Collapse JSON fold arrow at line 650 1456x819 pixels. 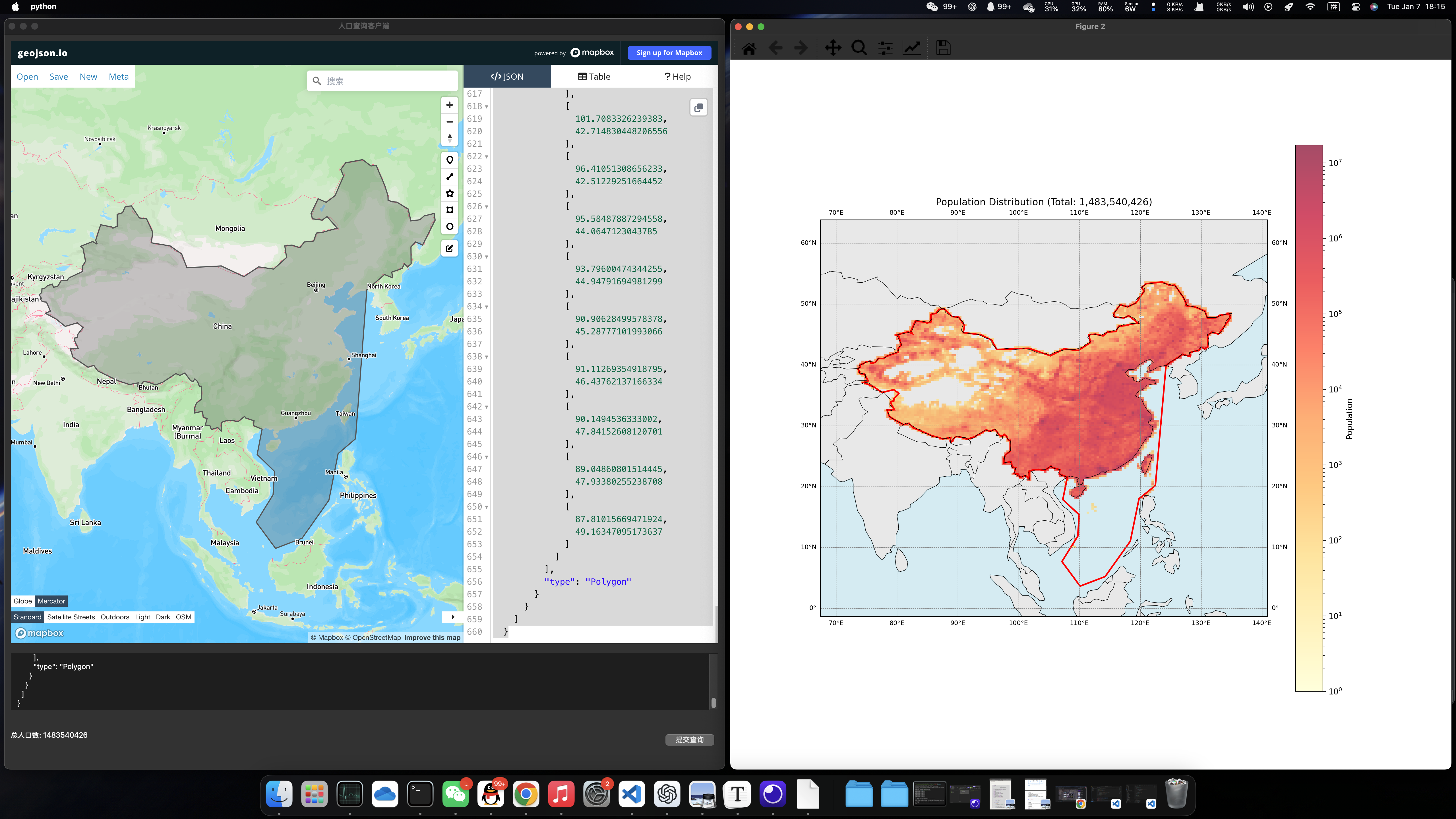click(486, 507)
